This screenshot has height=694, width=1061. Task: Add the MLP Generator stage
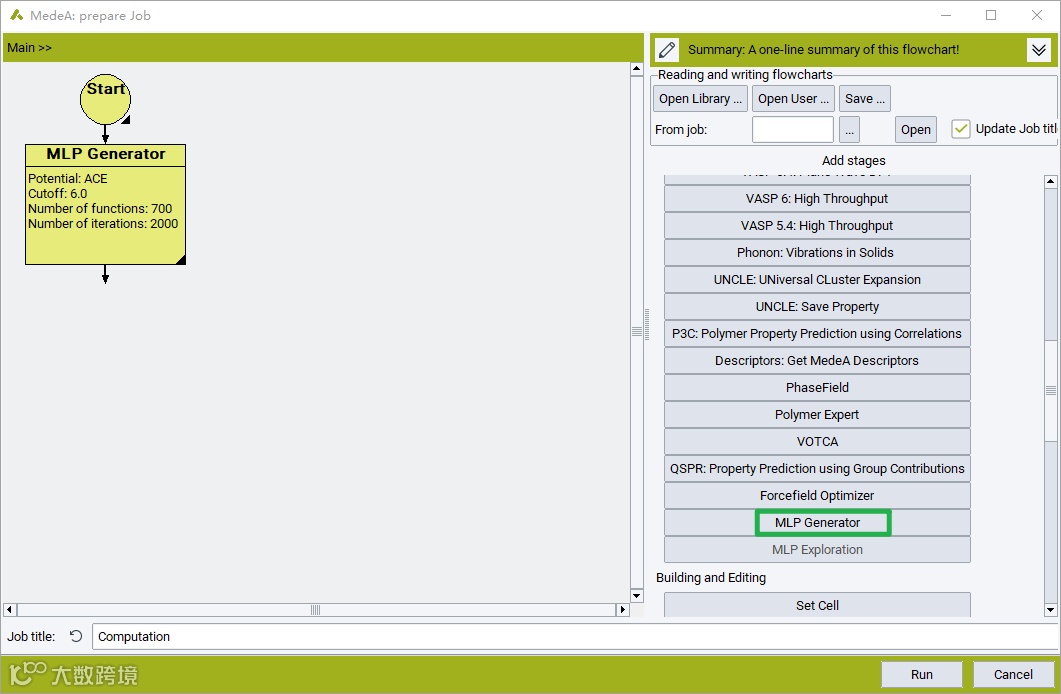coord(817,523)
